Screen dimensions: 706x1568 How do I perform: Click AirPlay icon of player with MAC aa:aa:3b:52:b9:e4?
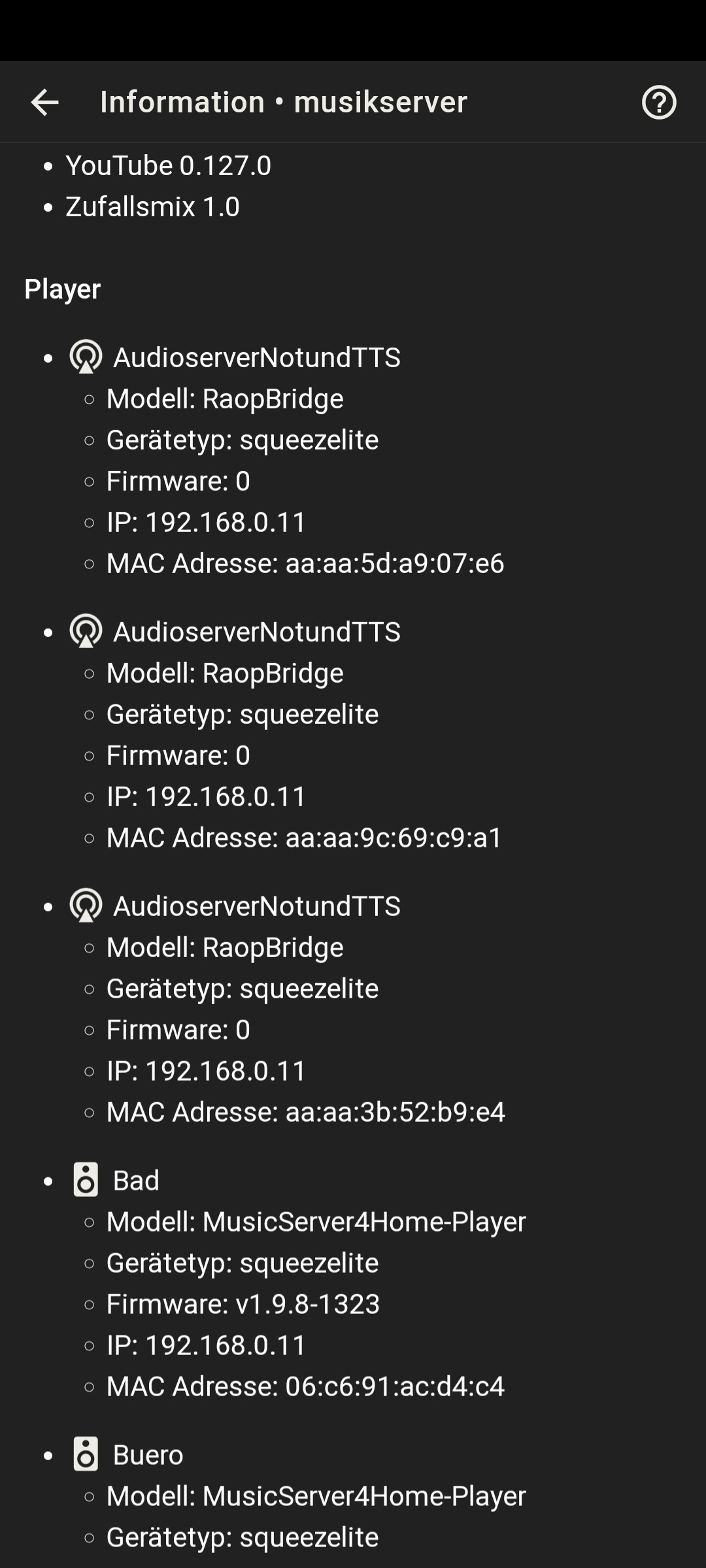pos(86,906)
